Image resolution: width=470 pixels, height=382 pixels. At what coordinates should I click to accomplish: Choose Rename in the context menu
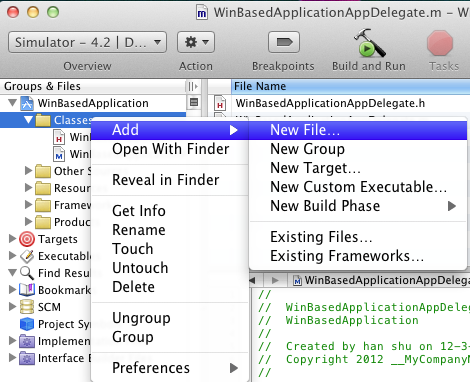[170, 230]
